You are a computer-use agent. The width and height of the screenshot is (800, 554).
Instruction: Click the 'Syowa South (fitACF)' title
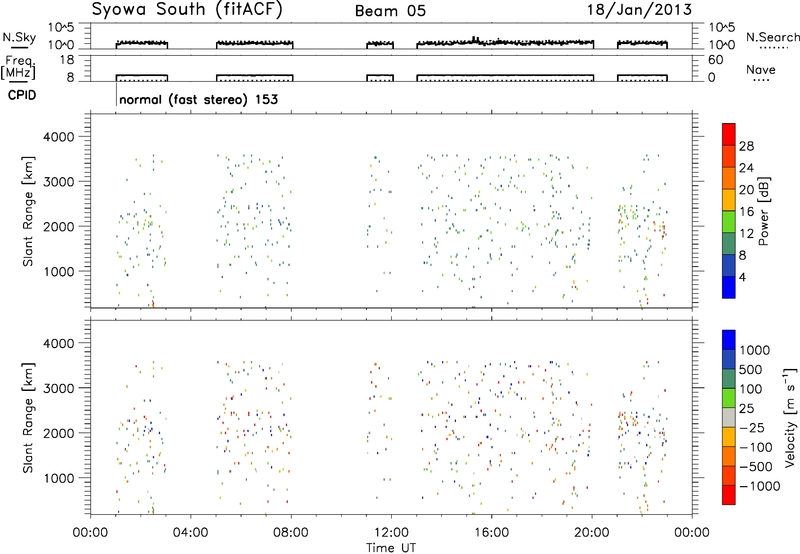click(x=187, y=10)
